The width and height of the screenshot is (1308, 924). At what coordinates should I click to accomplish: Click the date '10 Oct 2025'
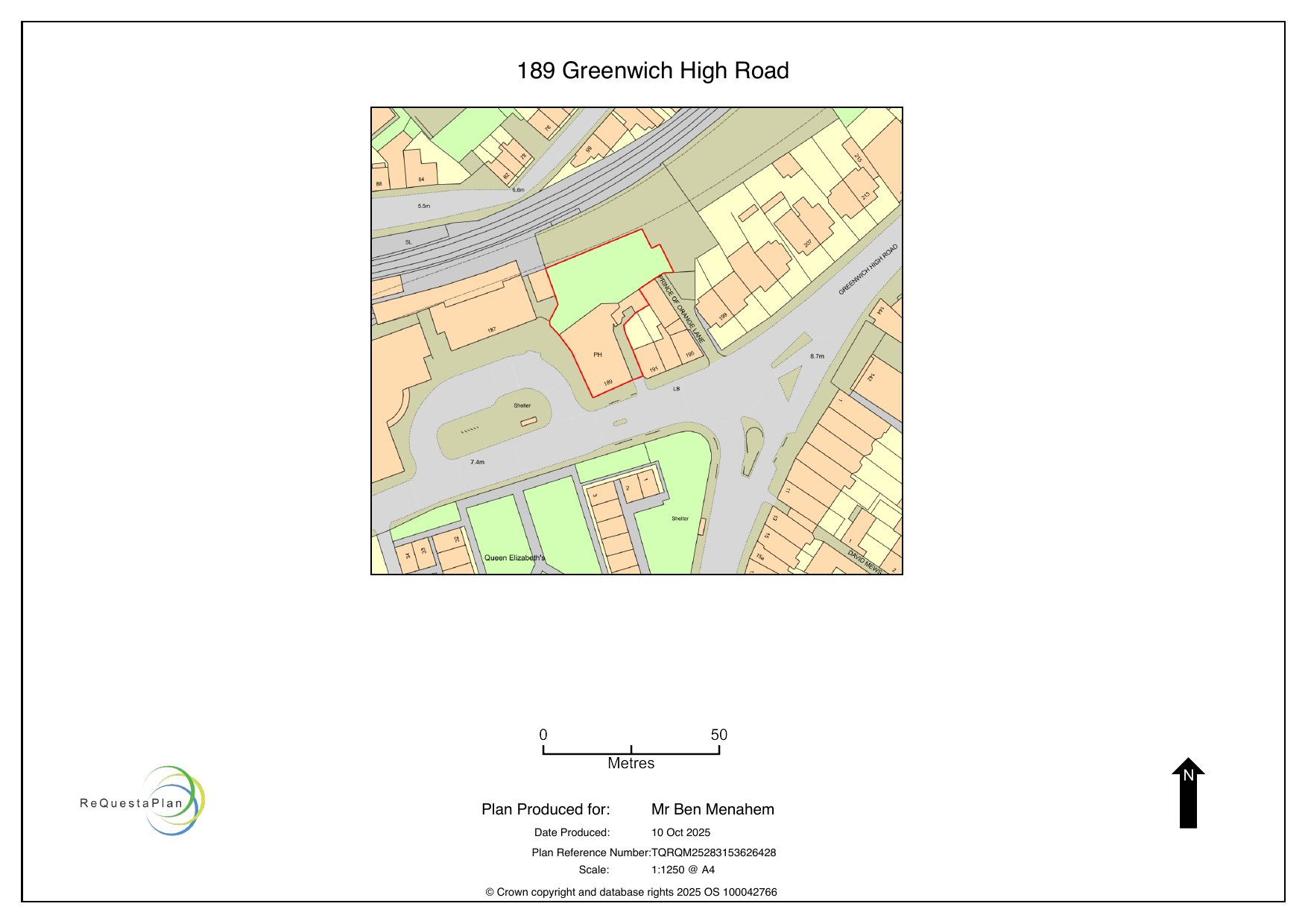(680, 832)
